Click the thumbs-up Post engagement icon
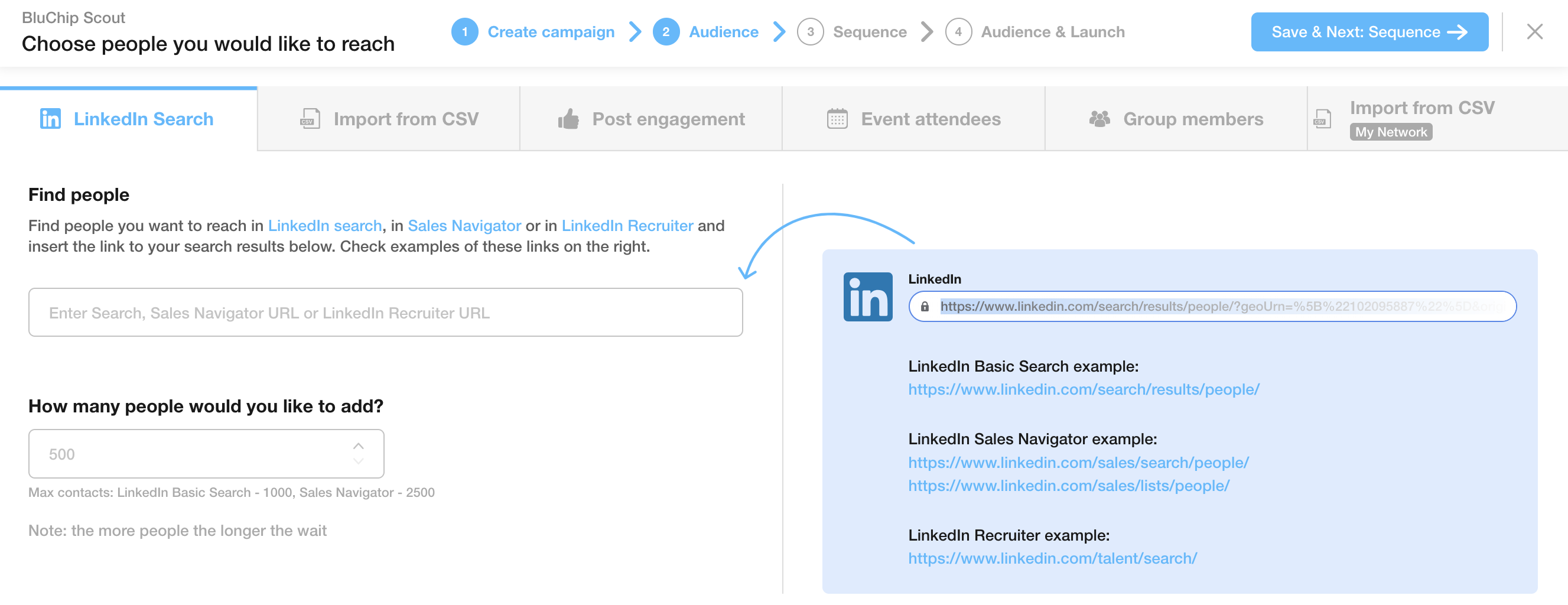The width and height of the screenshot is (1568, 605). [x=568, y=119]
